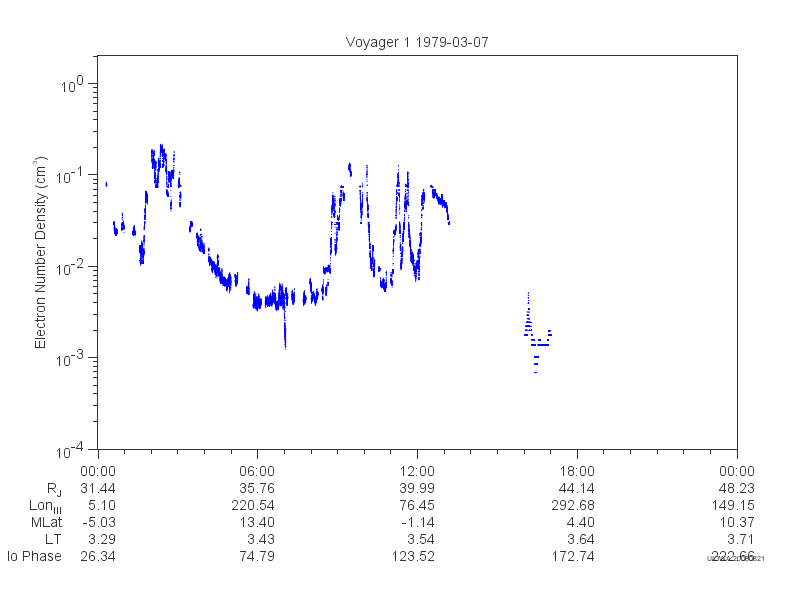Image resolution: width=793 pixels, height=589 pixels.
Task: Click the plot title "Voyager 1 1979-03-07"
Action: (x=417, y=42)
